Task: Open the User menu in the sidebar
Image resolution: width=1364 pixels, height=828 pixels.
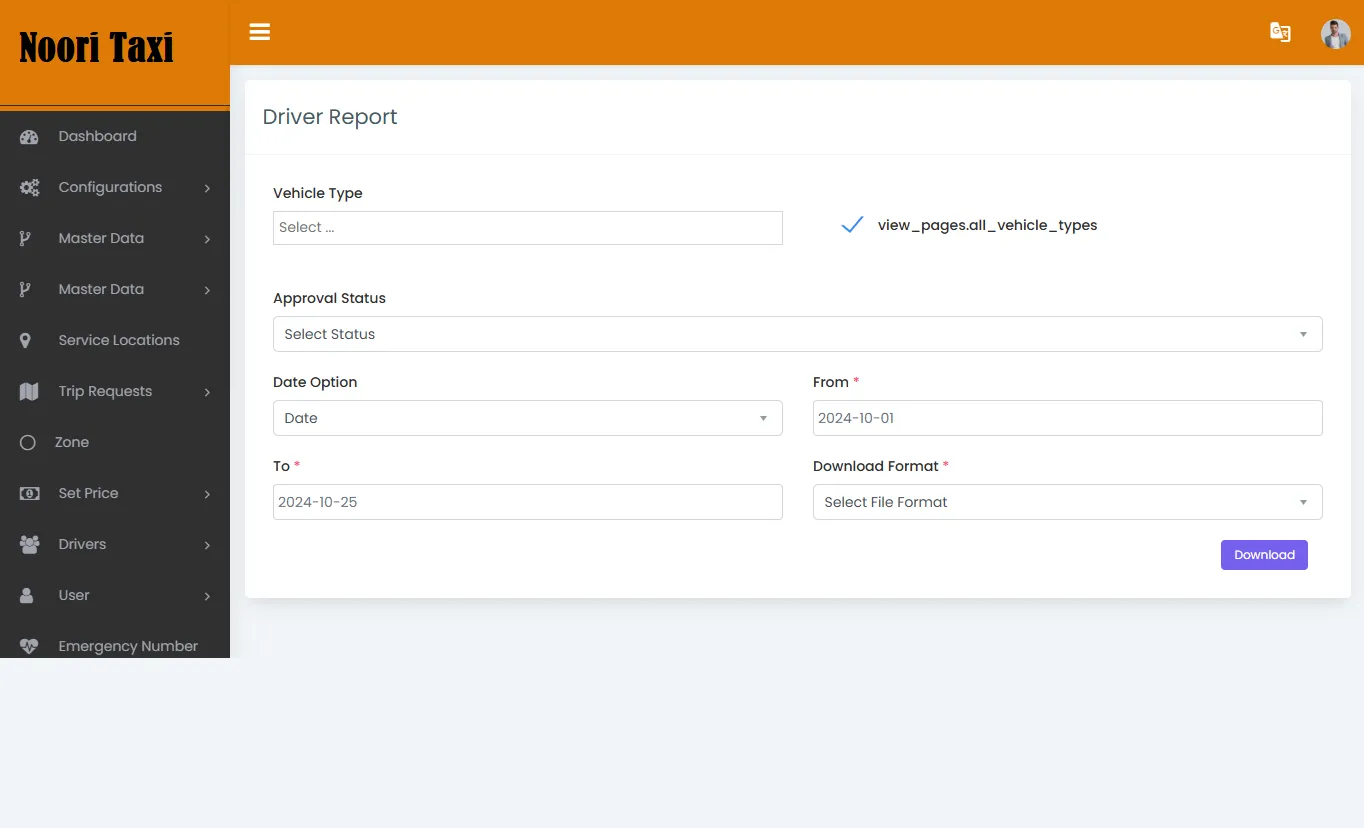Action: 27,595
